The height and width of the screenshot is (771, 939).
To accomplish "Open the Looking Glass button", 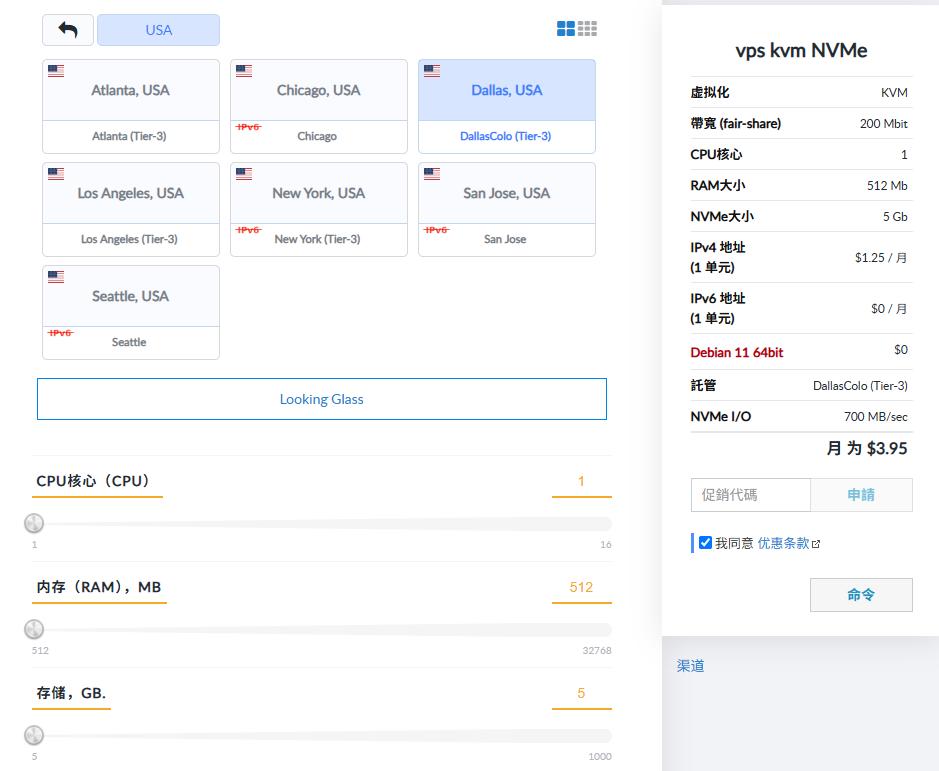I will [x=322, y=399].
